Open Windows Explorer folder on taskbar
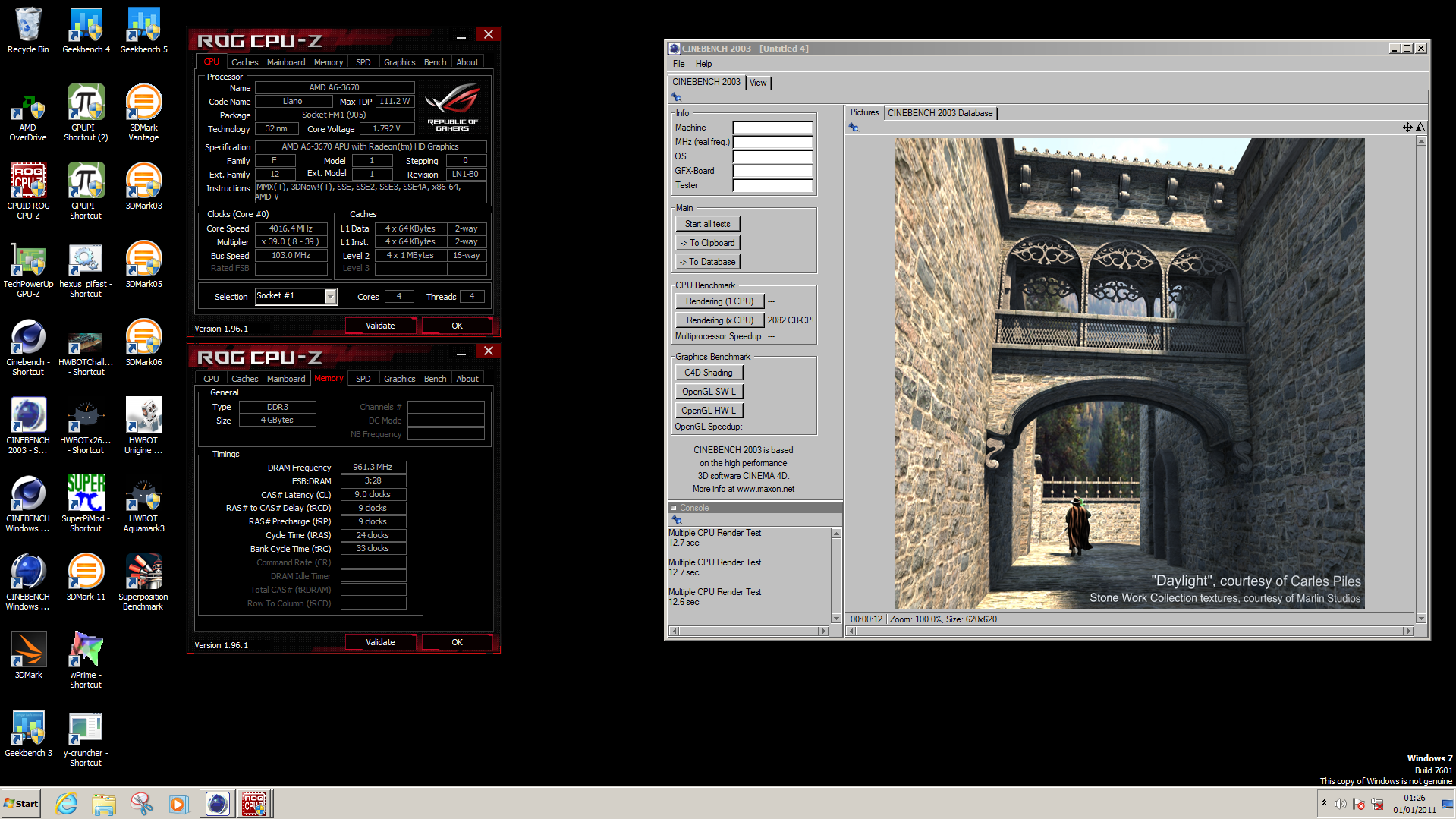 104,804
